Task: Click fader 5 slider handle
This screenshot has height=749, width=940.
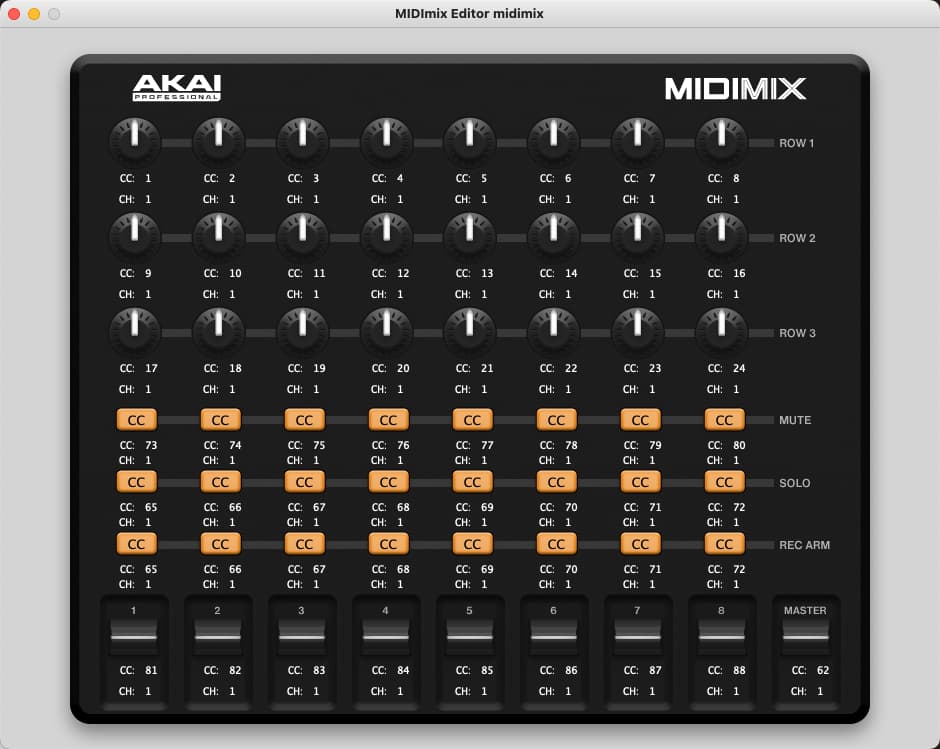Action: 469,637
